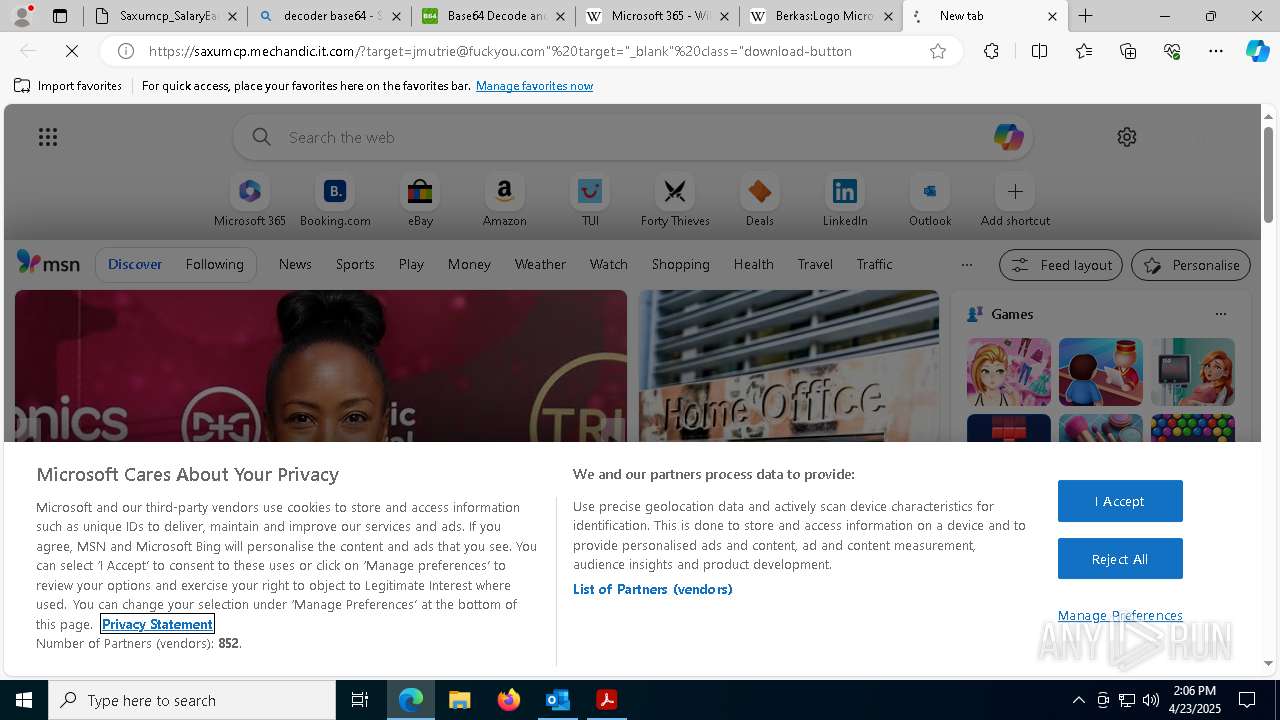View site information icon in address bar
1280x720 pixels.
(126, 51)
